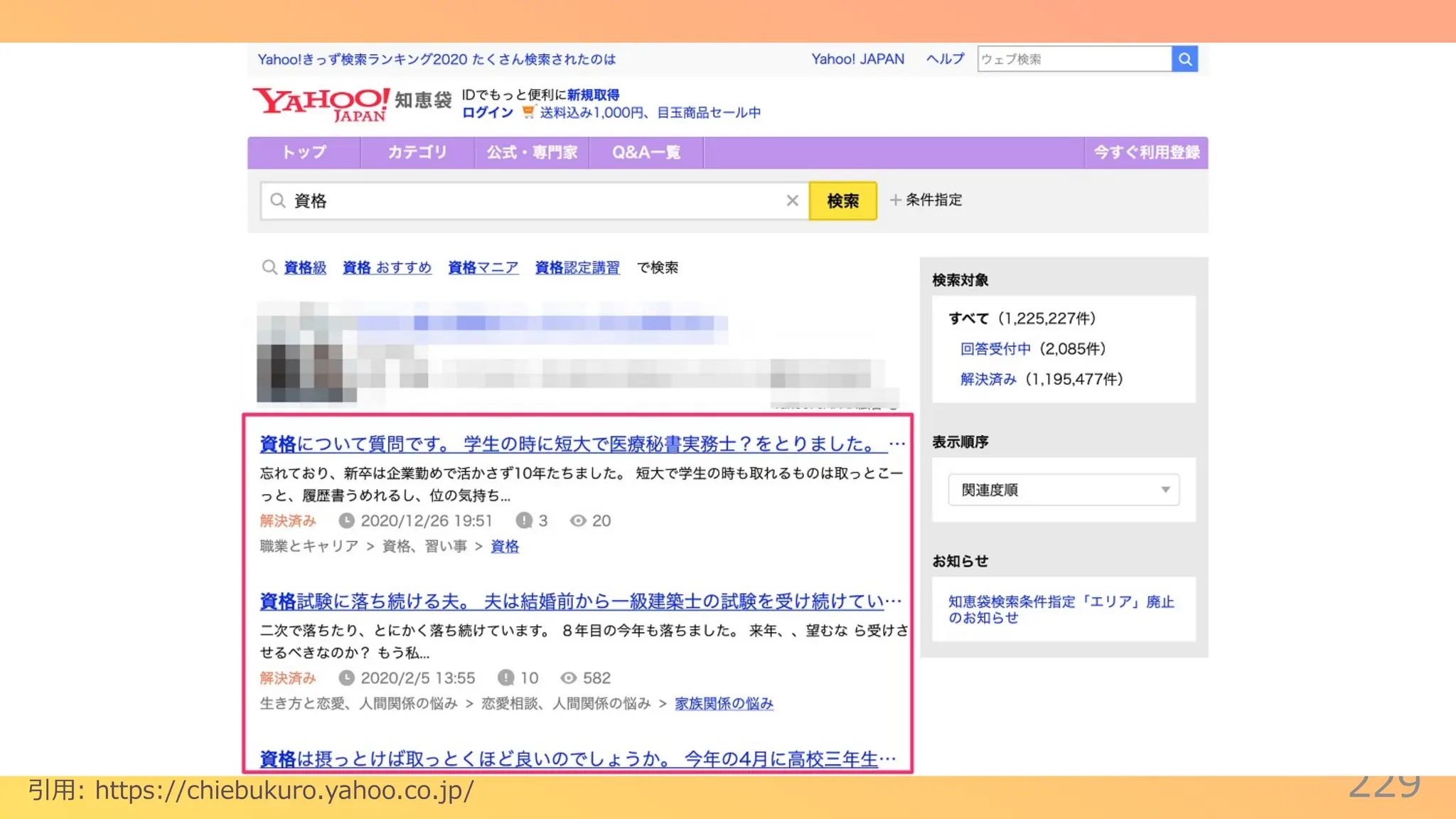The height and width of the screenshot is (819, 1456).
Task: Click the blue web search magnifier button
Action: (x=1184, y=59)
